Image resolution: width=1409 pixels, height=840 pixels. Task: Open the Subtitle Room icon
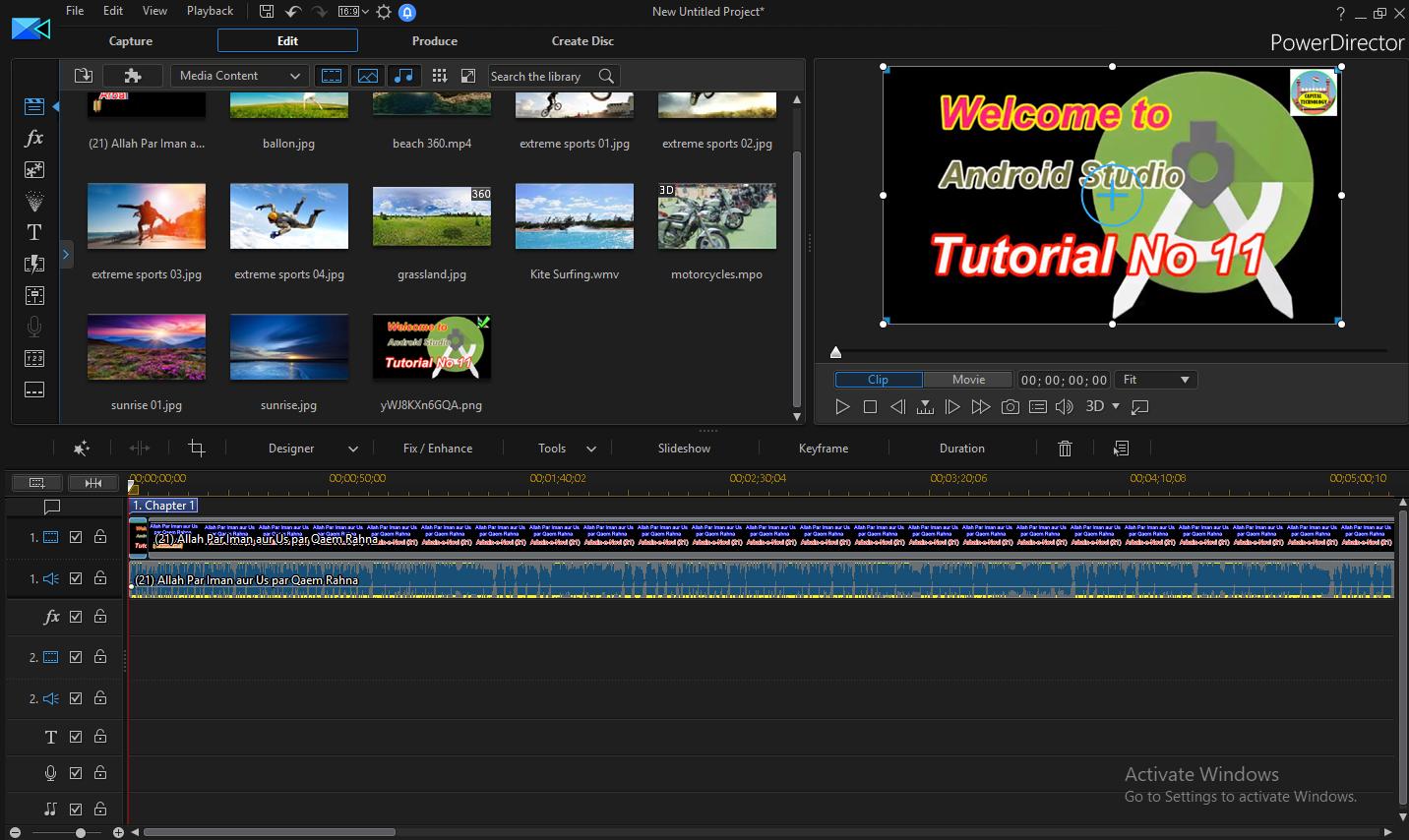click(34, 390)
